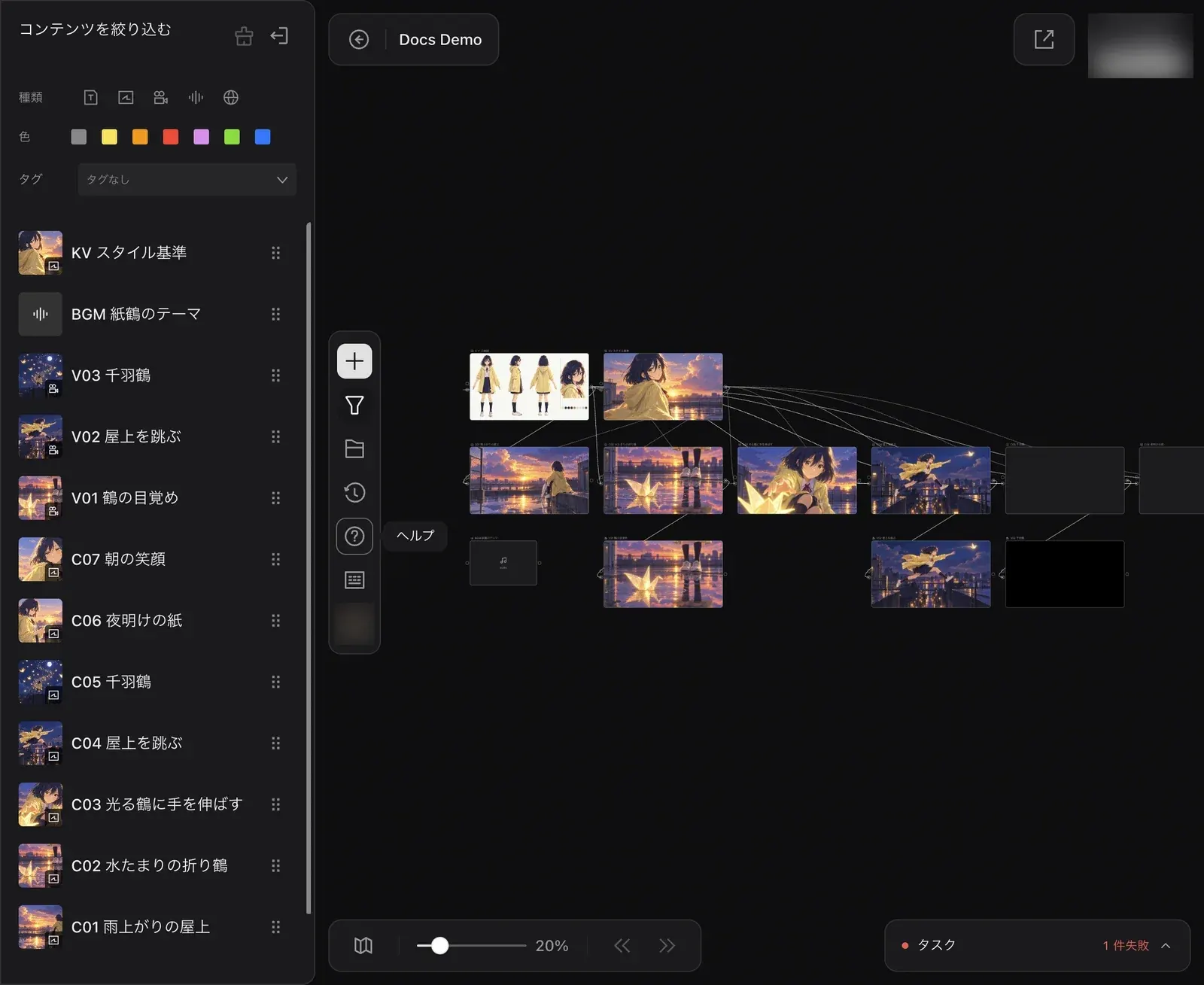This screenshot has height=985, width=1204.
Task: Pick the purple color swatch
Action: click(x=201, y=136)
